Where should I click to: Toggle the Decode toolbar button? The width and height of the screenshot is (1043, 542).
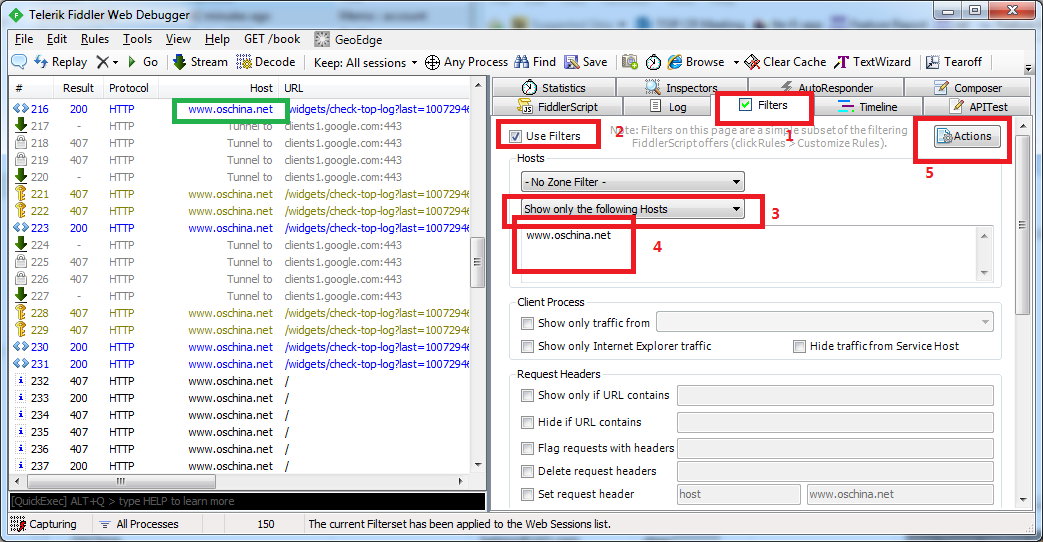266,62
